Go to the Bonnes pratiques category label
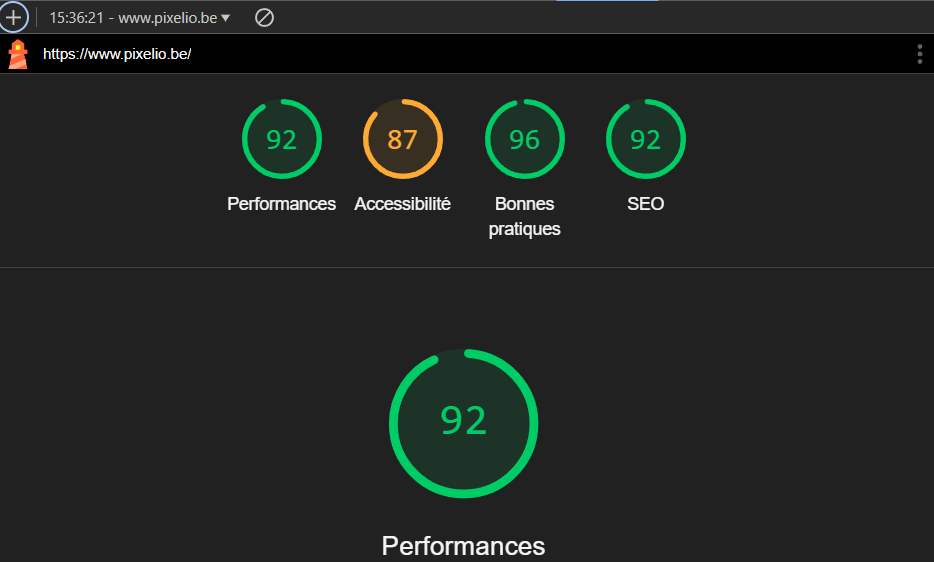The image size is (934, 562). (524, 216)
